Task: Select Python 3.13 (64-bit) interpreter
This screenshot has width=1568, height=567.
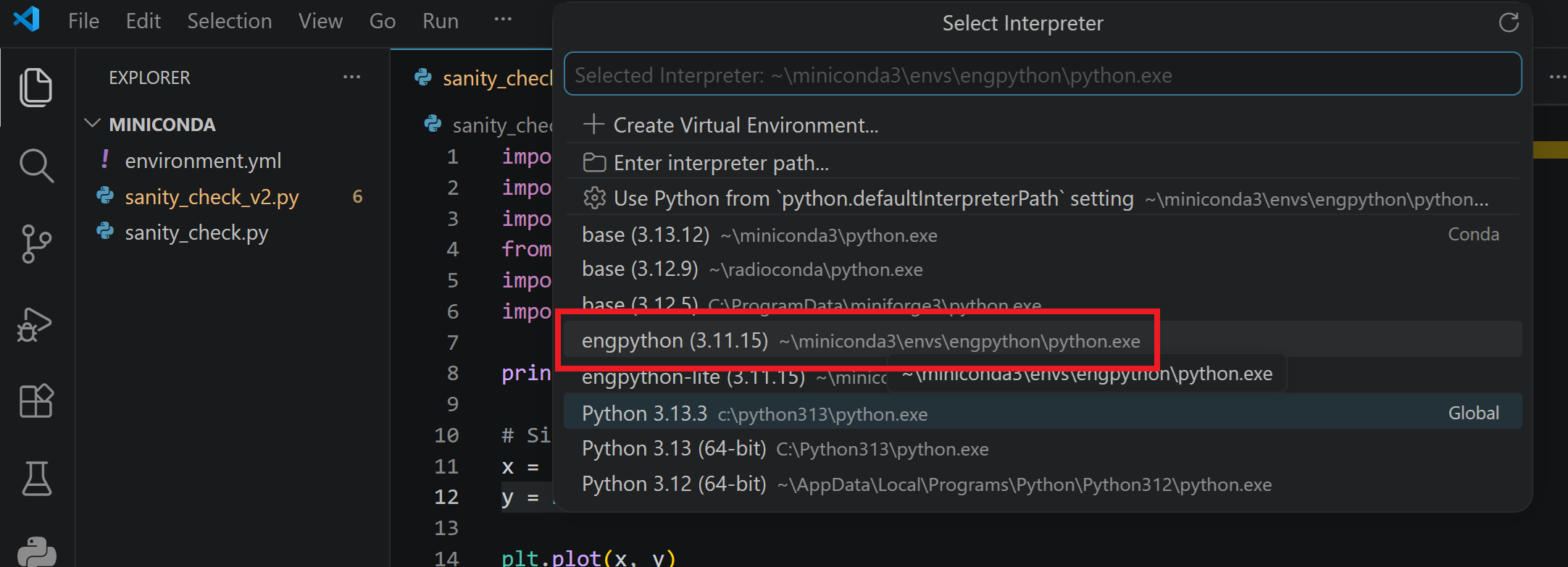Action: pos(1042,449)
